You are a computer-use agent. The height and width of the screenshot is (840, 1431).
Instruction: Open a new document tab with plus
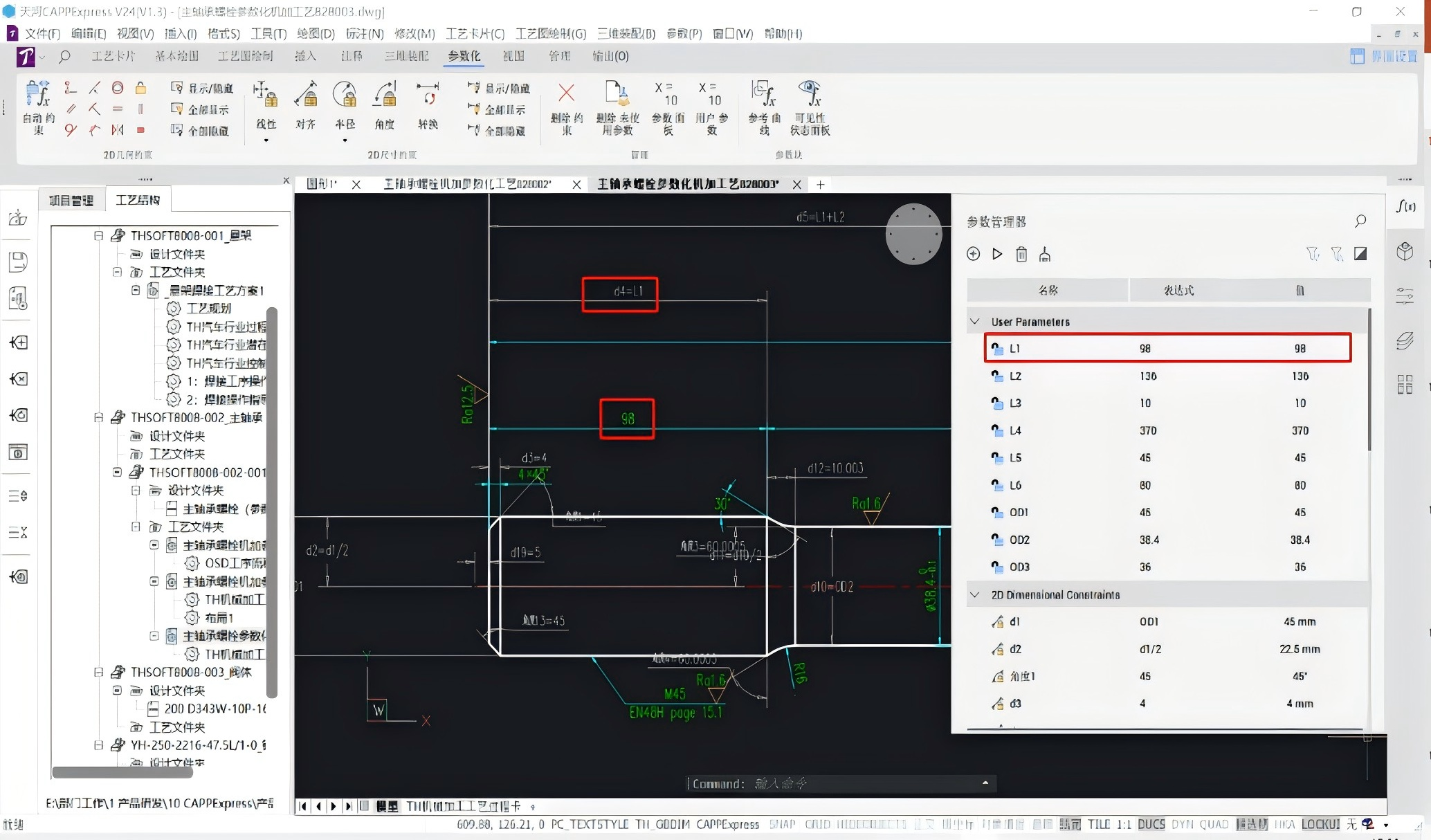(x=820, y=184)
